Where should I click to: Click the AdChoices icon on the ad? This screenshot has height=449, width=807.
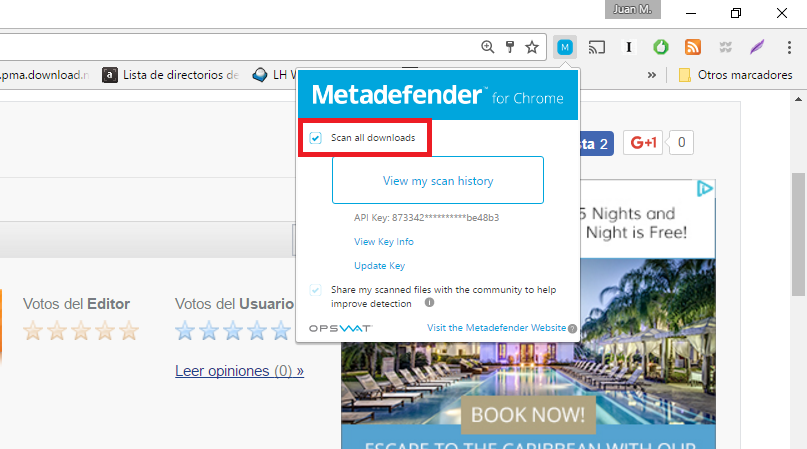coord(705,188)
